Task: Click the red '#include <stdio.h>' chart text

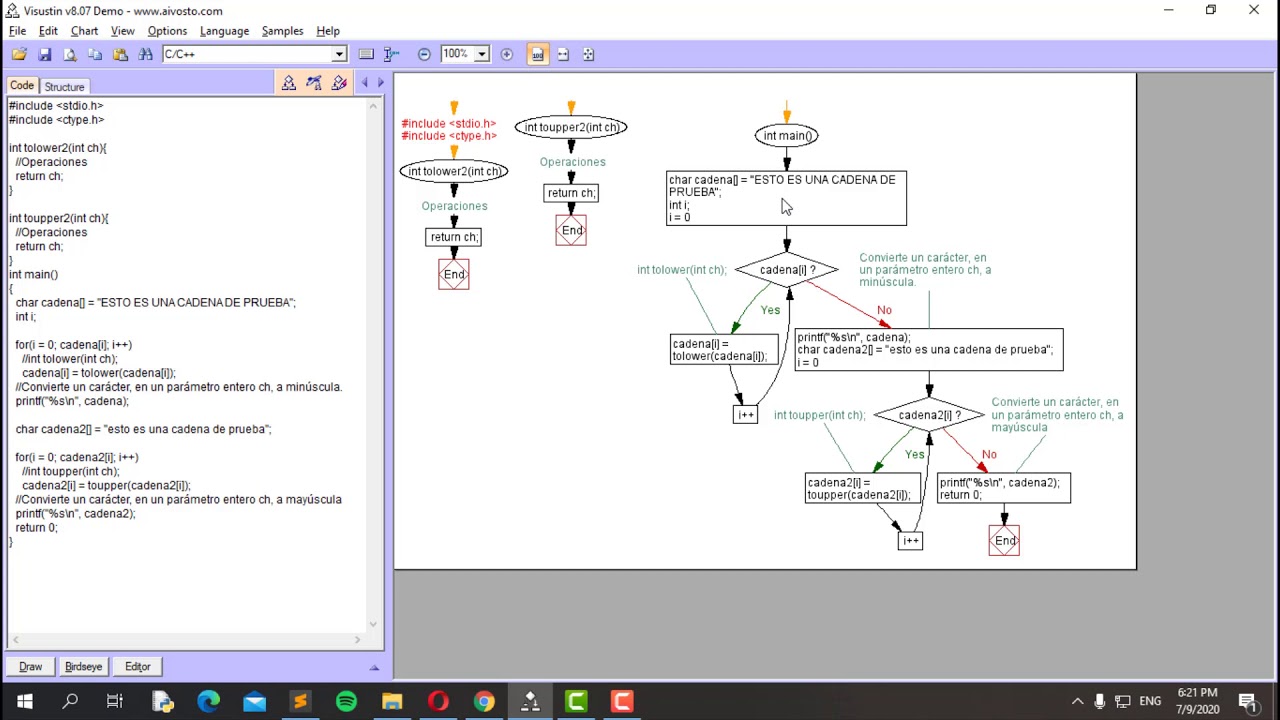Action: pyautogui.click(x=448, y=124)
